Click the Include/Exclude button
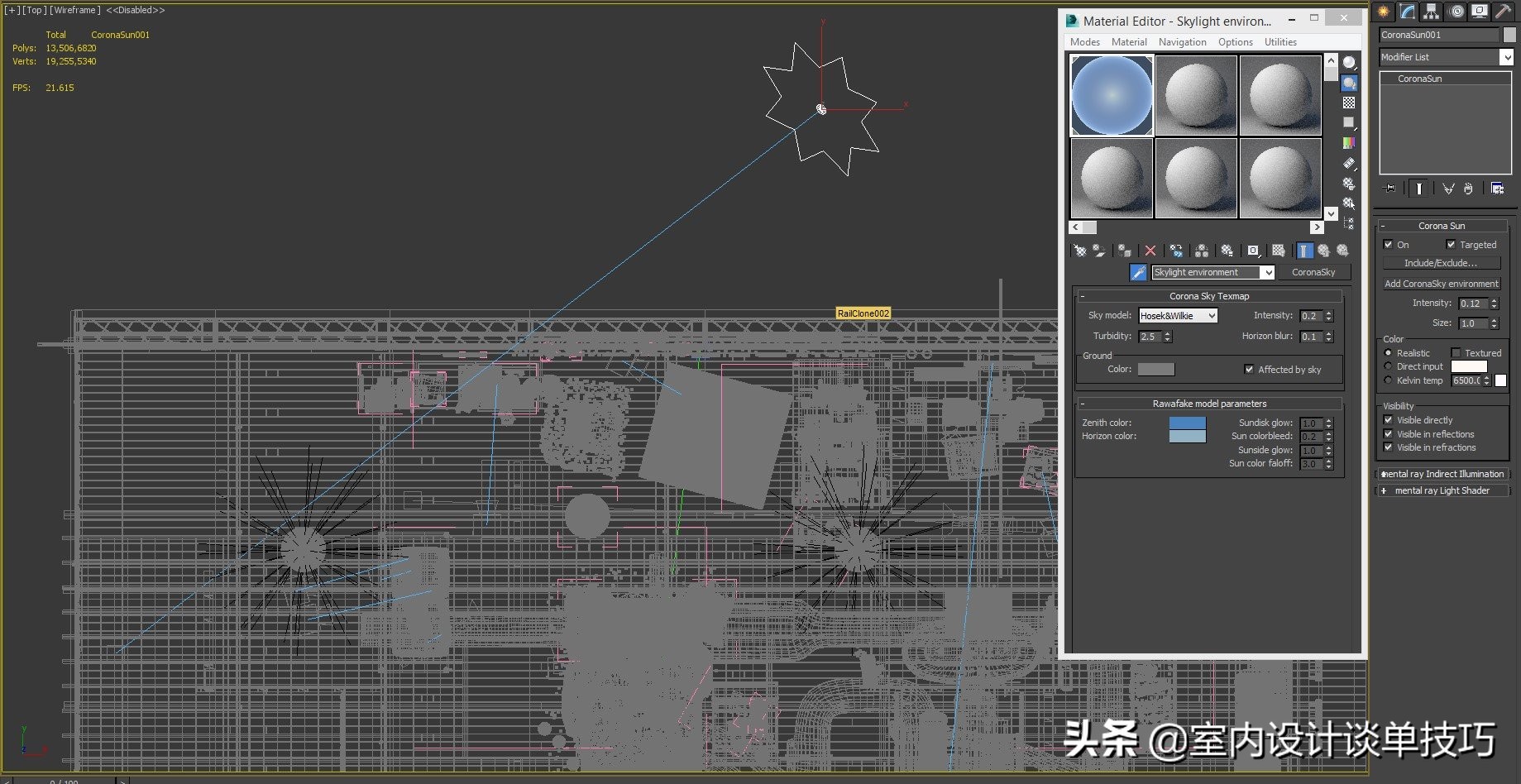 1441,262
